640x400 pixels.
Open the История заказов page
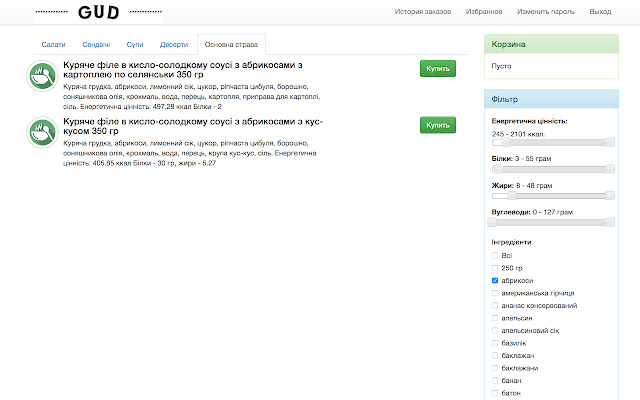[422, 11]
